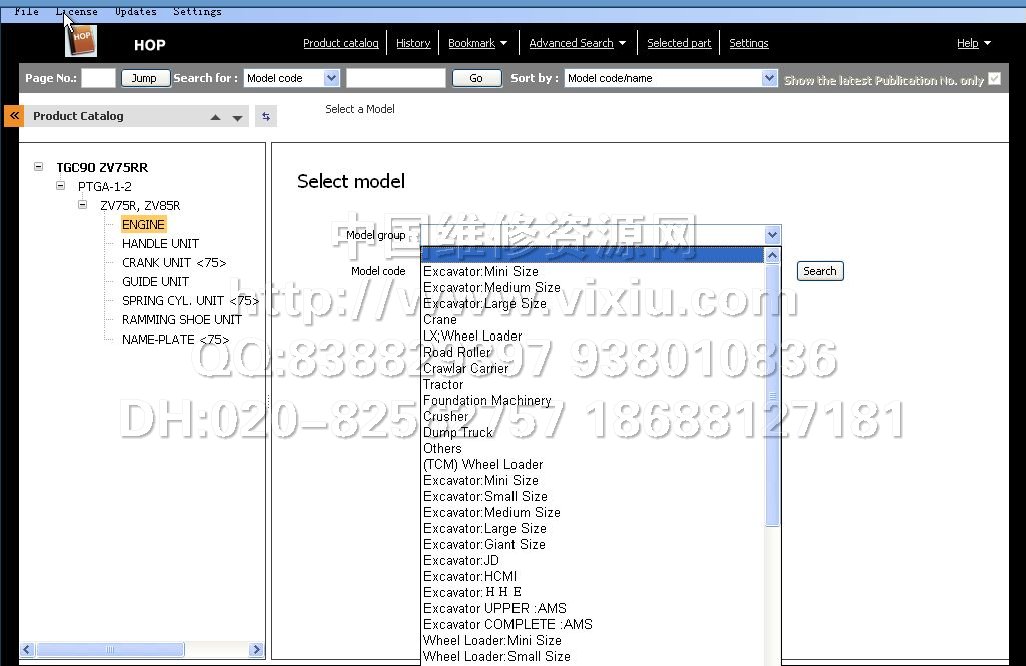Screen dimensions: 1026x666
Task: Click the Search button next to Model code
Action: pos(819,271)
